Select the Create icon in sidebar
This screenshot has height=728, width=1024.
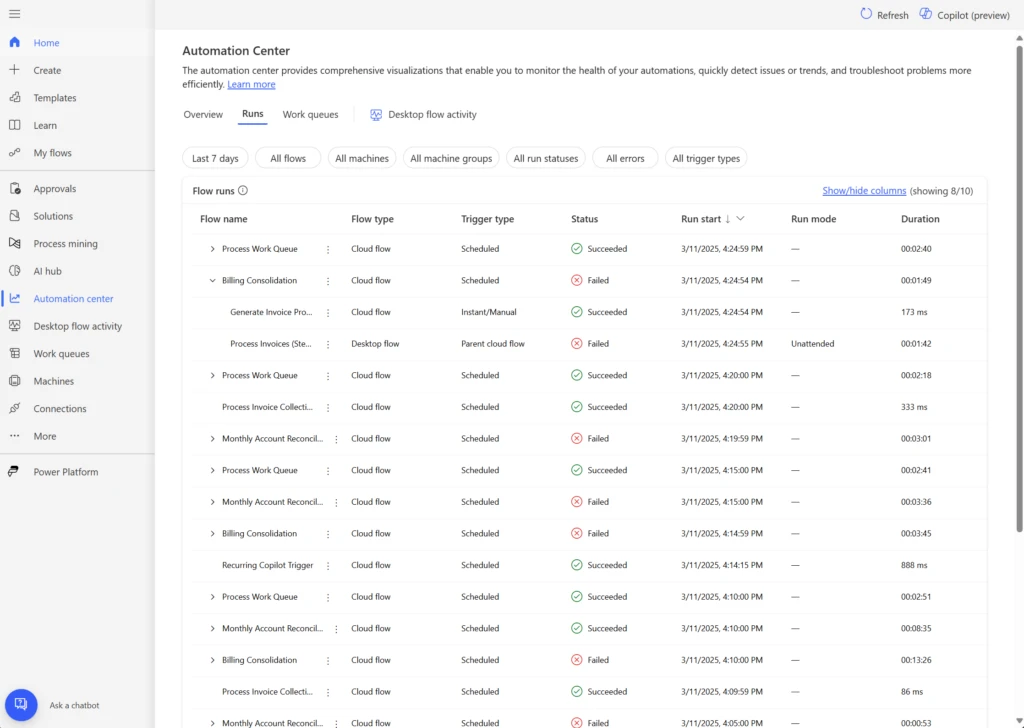click(x=45, y=69)
